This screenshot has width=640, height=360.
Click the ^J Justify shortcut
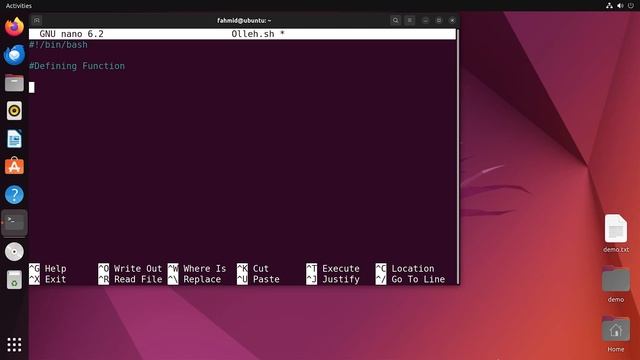[x=333, y=279]
